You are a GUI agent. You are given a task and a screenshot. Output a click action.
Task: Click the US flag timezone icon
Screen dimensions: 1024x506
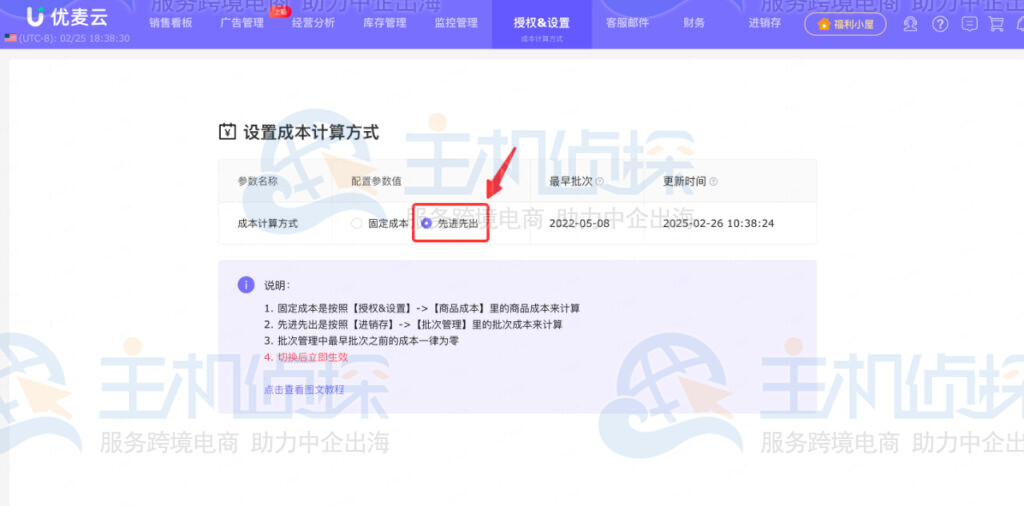tap(10, 38)
